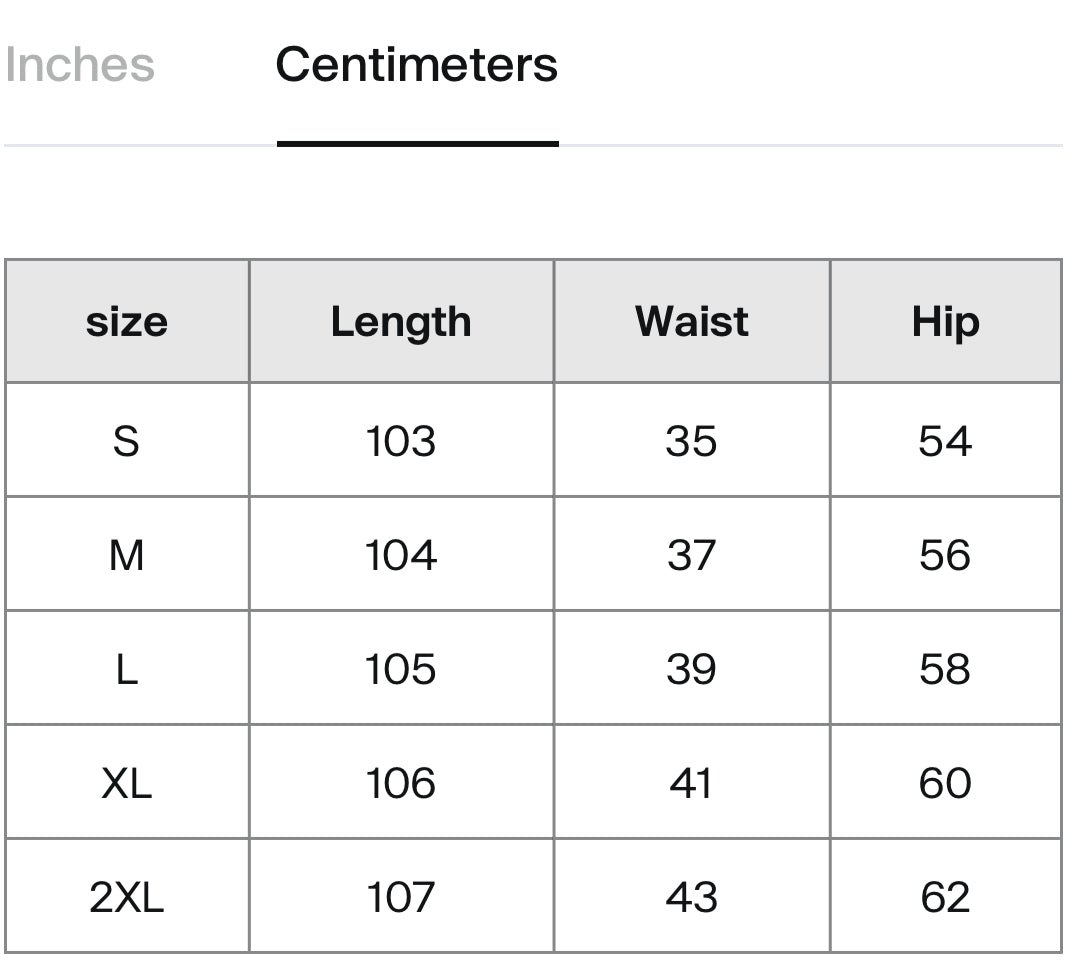Image resolution: width=1072 pixels, height=960 pixels.
Task: Click the size column header
Action: (127, 321)
